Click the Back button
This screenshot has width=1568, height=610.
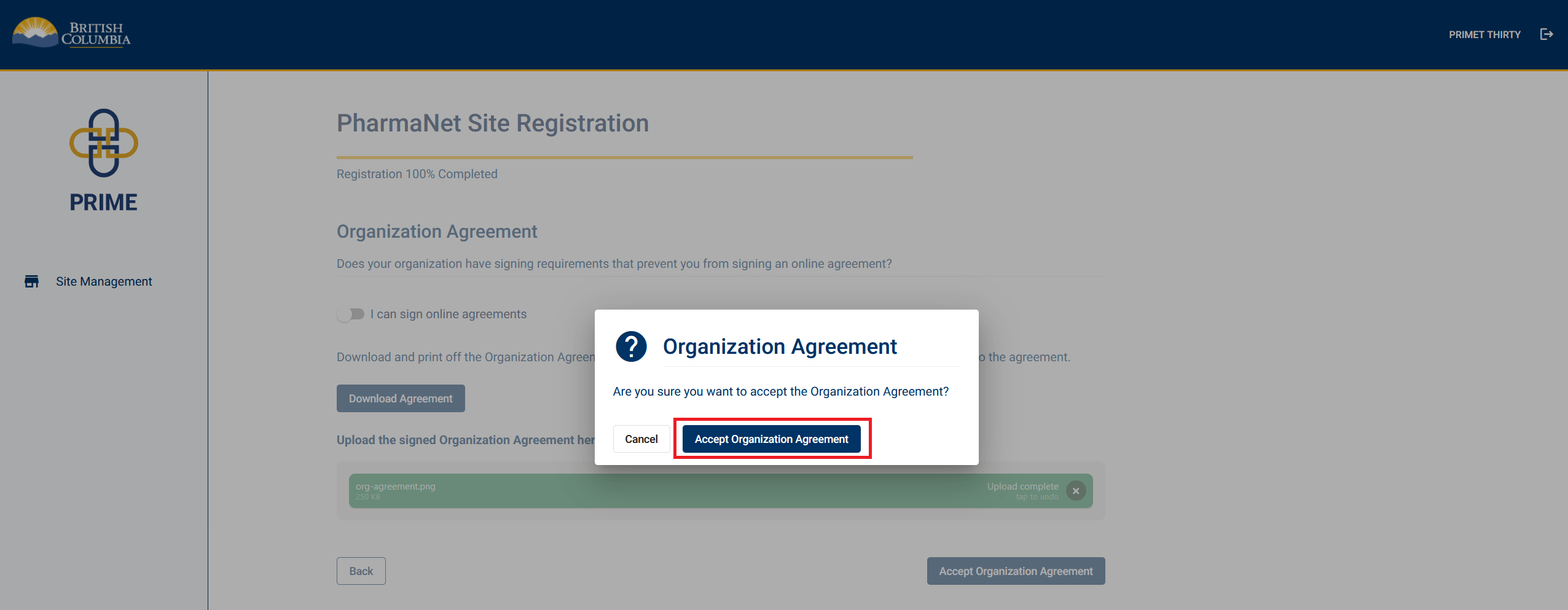pos(361,571)
